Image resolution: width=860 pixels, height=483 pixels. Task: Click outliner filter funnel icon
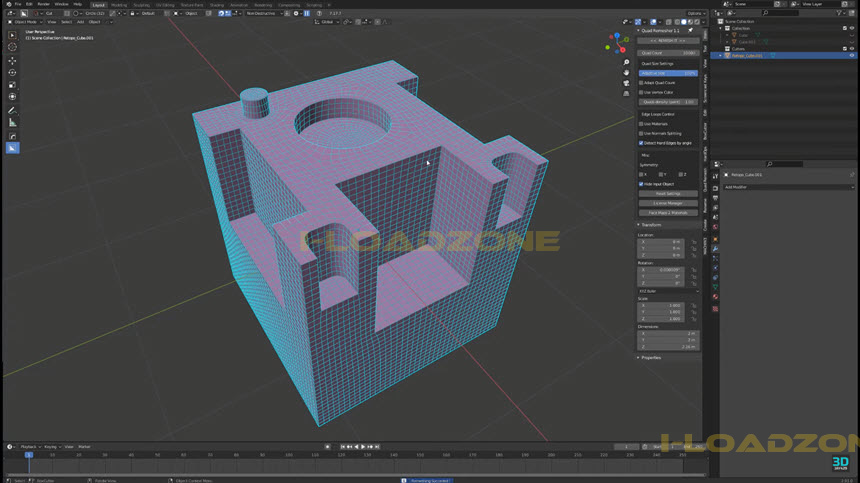pyautogui.click(x=839, y=13)
